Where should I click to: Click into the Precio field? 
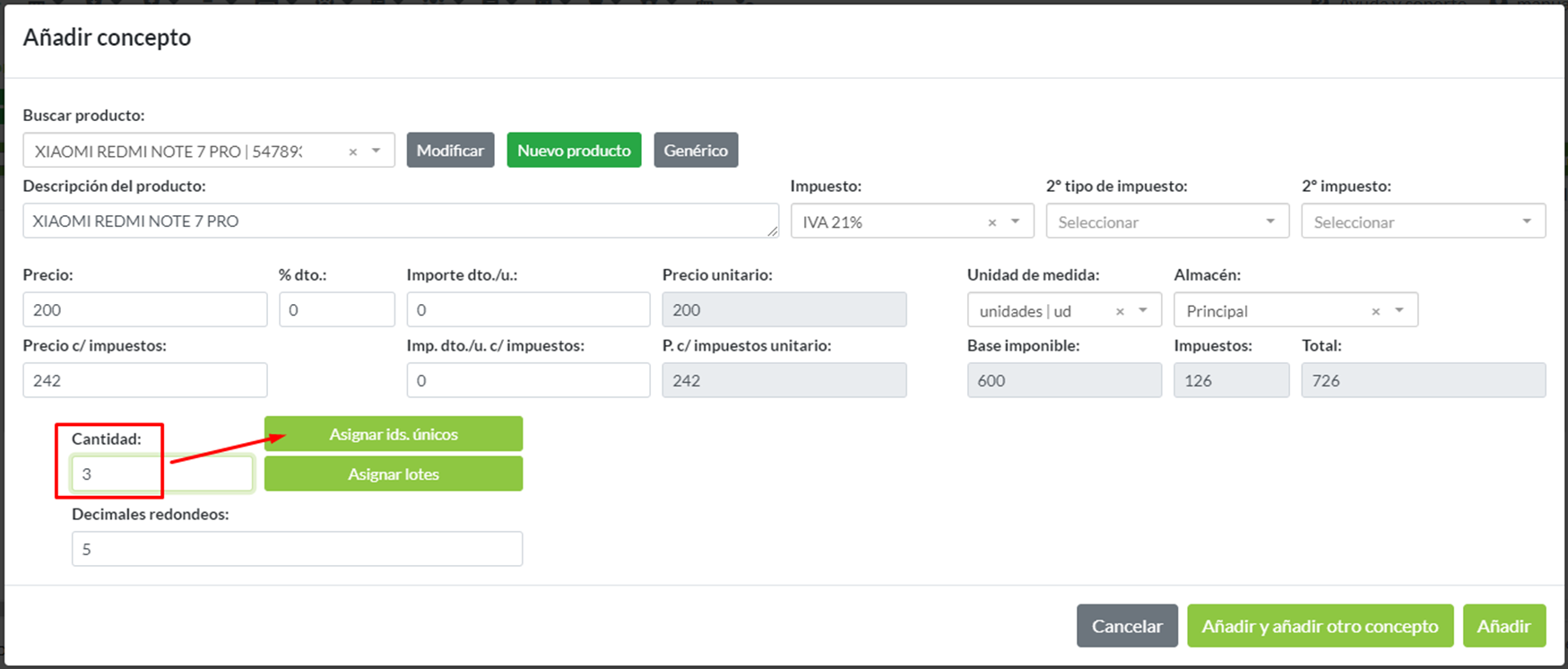(144, 310)
